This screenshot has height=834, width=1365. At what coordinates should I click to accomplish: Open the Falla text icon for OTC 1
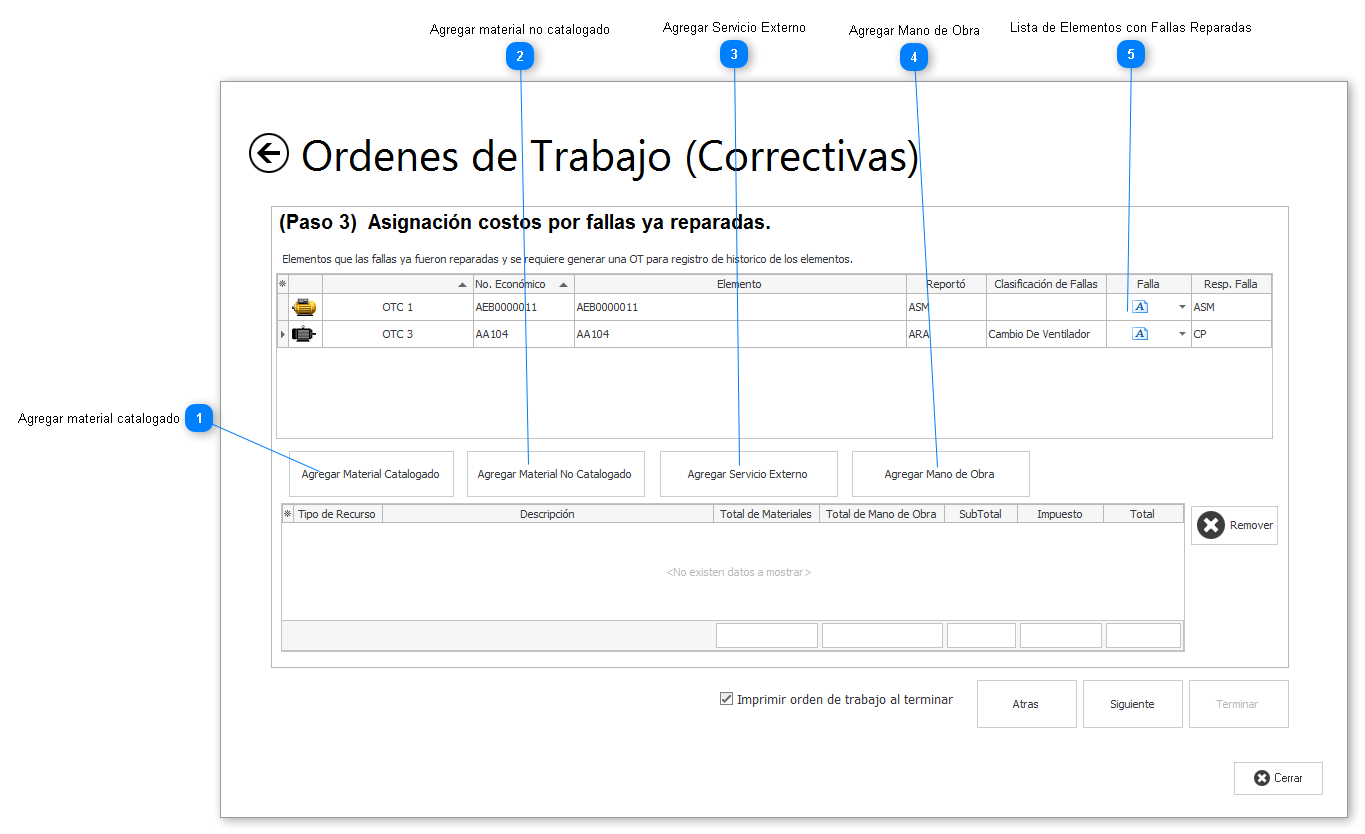tap(1140, 307)
